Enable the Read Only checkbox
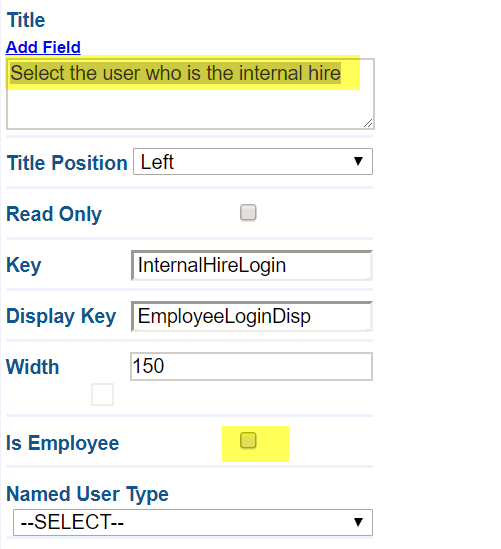Image resolution: width=501 pixels, height=549 pixels. (248, 213)
